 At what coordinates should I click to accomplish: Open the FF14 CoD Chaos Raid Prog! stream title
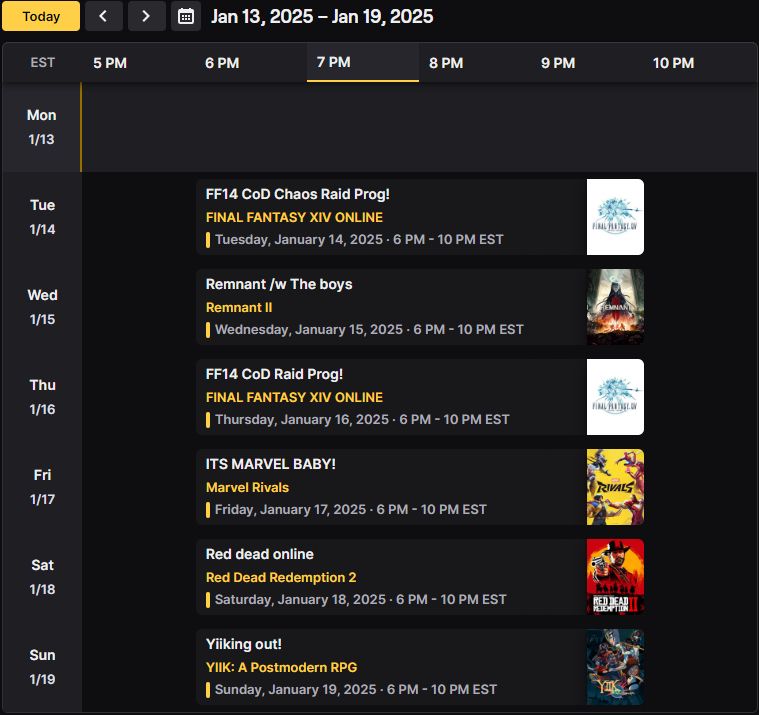[x=297, y=194]
